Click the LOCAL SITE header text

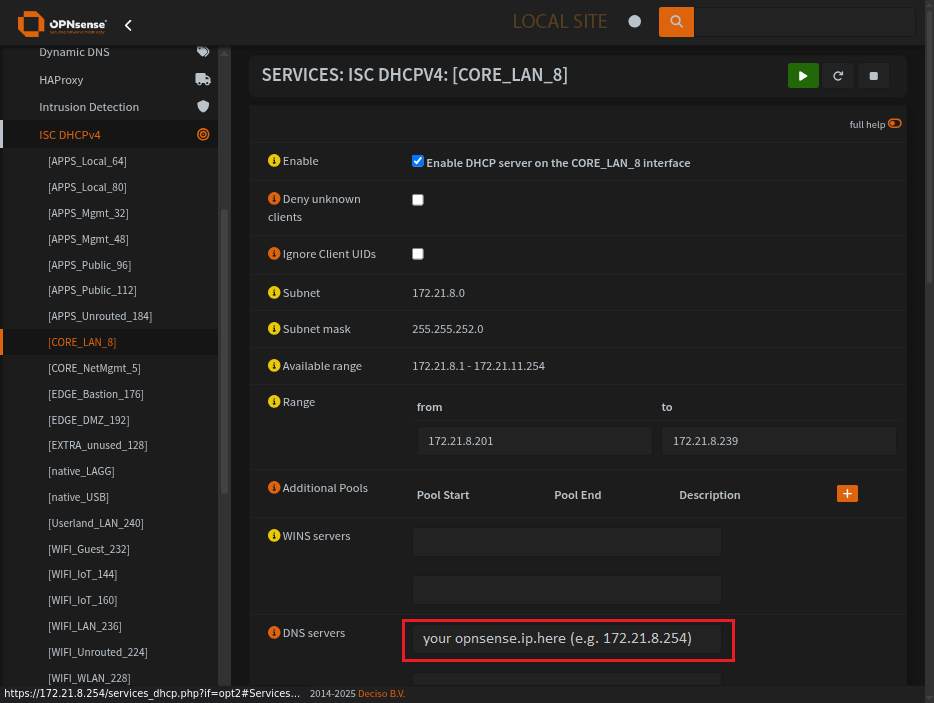pos(560,21)
